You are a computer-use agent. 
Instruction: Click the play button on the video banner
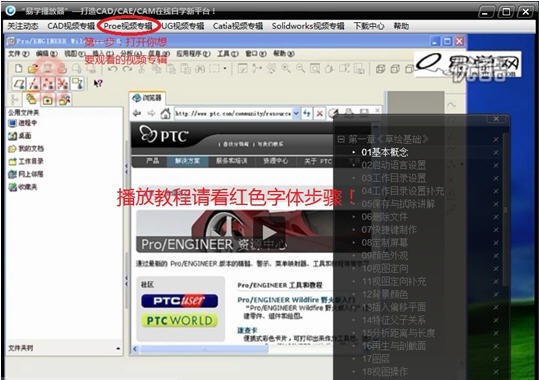tap(269, 232)
